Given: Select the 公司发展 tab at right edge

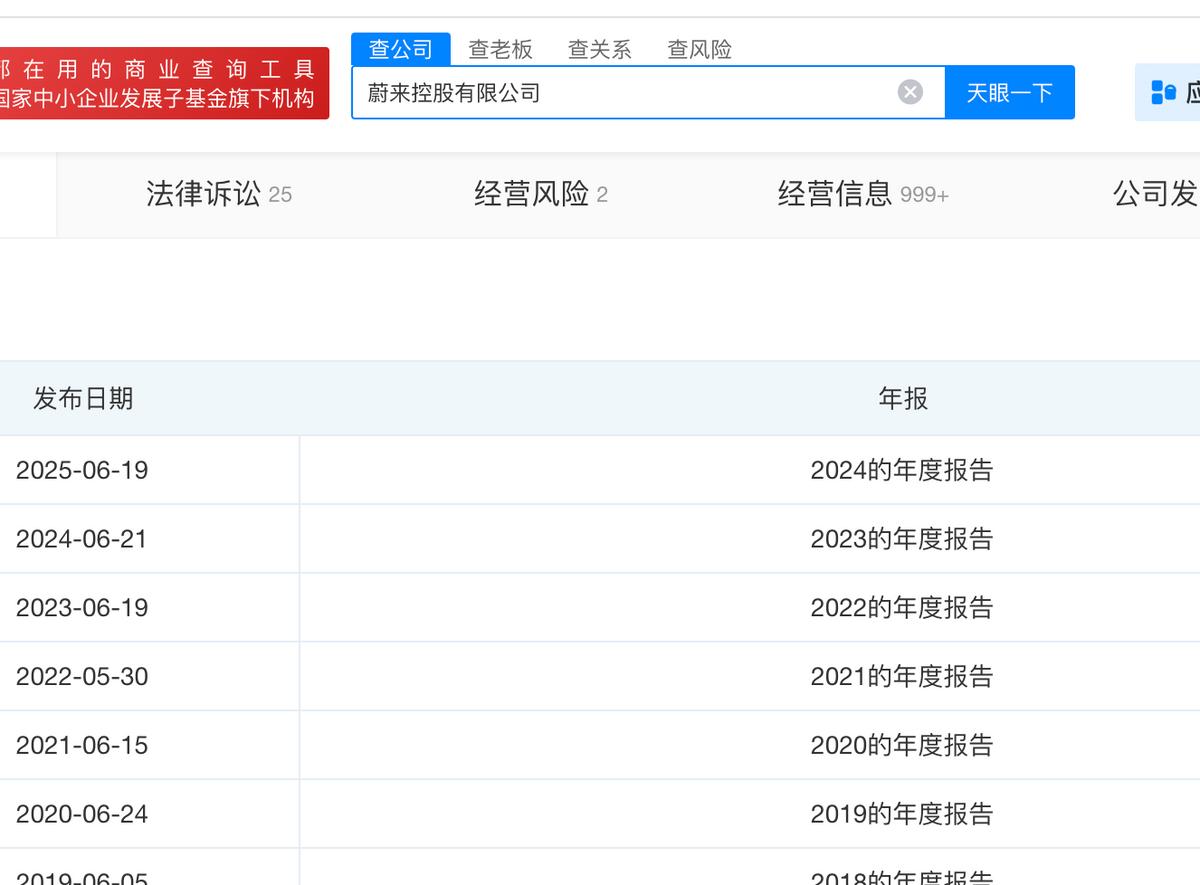Looking at the screenshot, I should pos(1156,194).
